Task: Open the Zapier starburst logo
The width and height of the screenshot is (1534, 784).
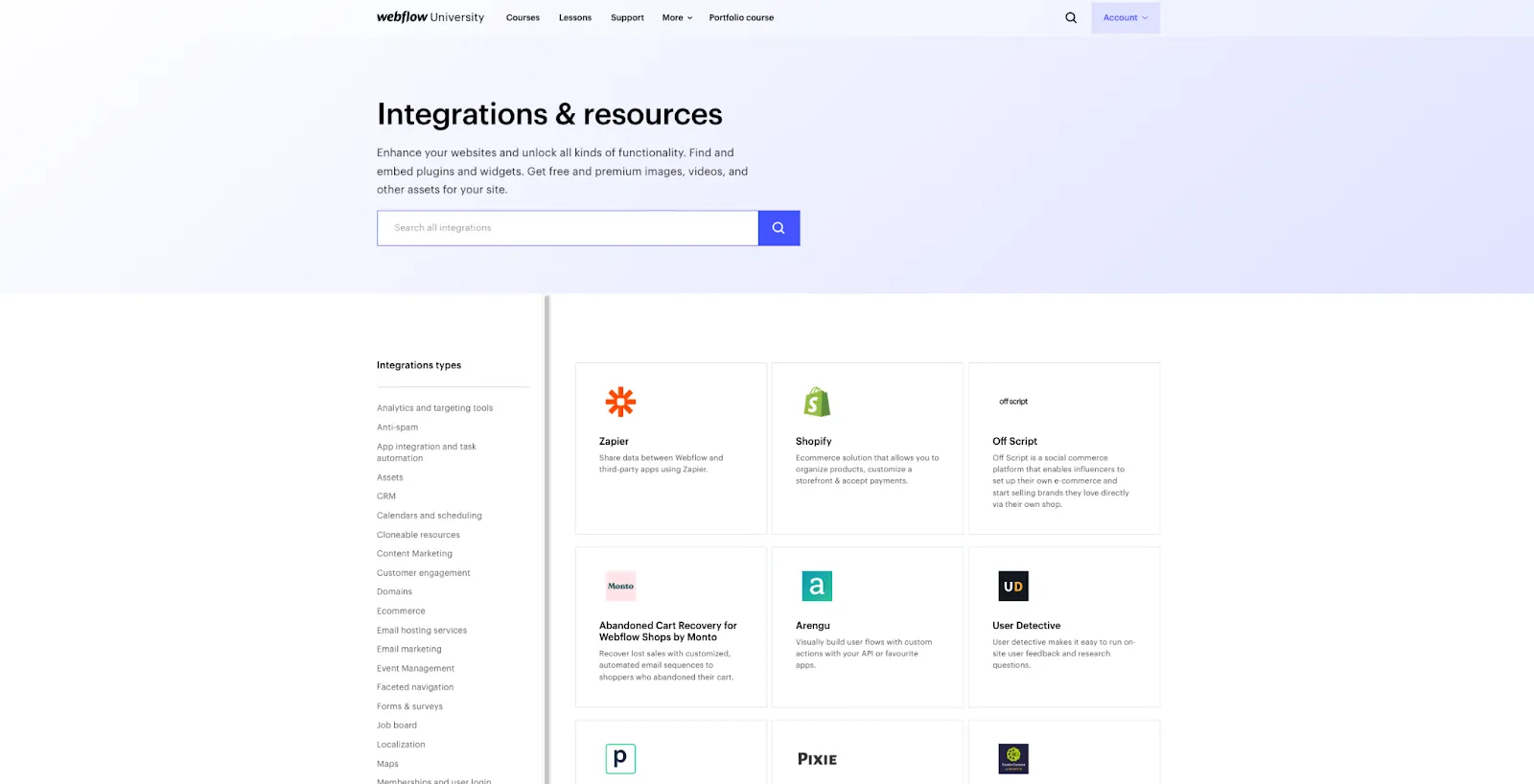Action: (x=620, y=402)
